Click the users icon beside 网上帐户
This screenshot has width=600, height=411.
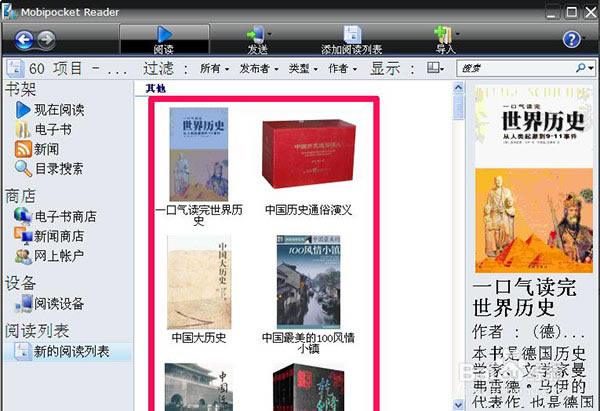point(23,256)
